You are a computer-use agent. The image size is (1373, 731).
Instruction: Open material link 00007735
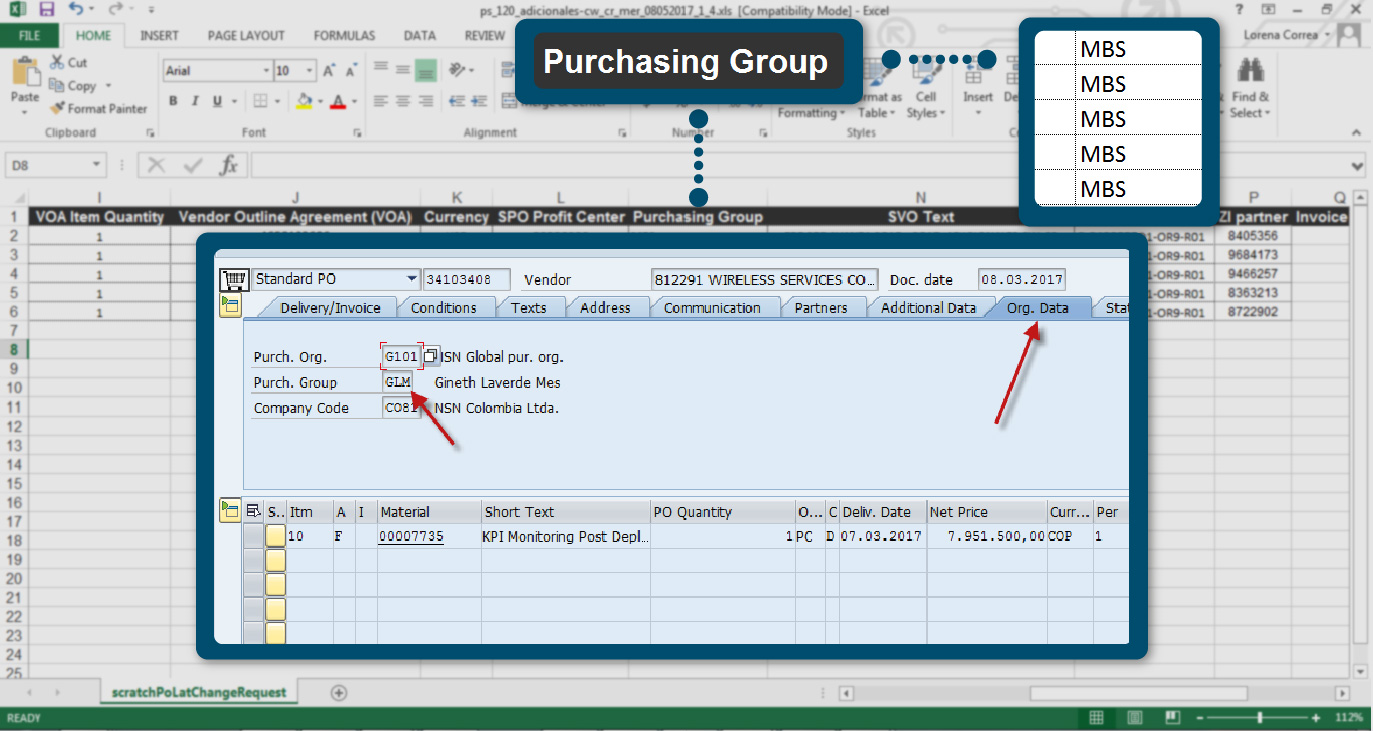[410, 537]
